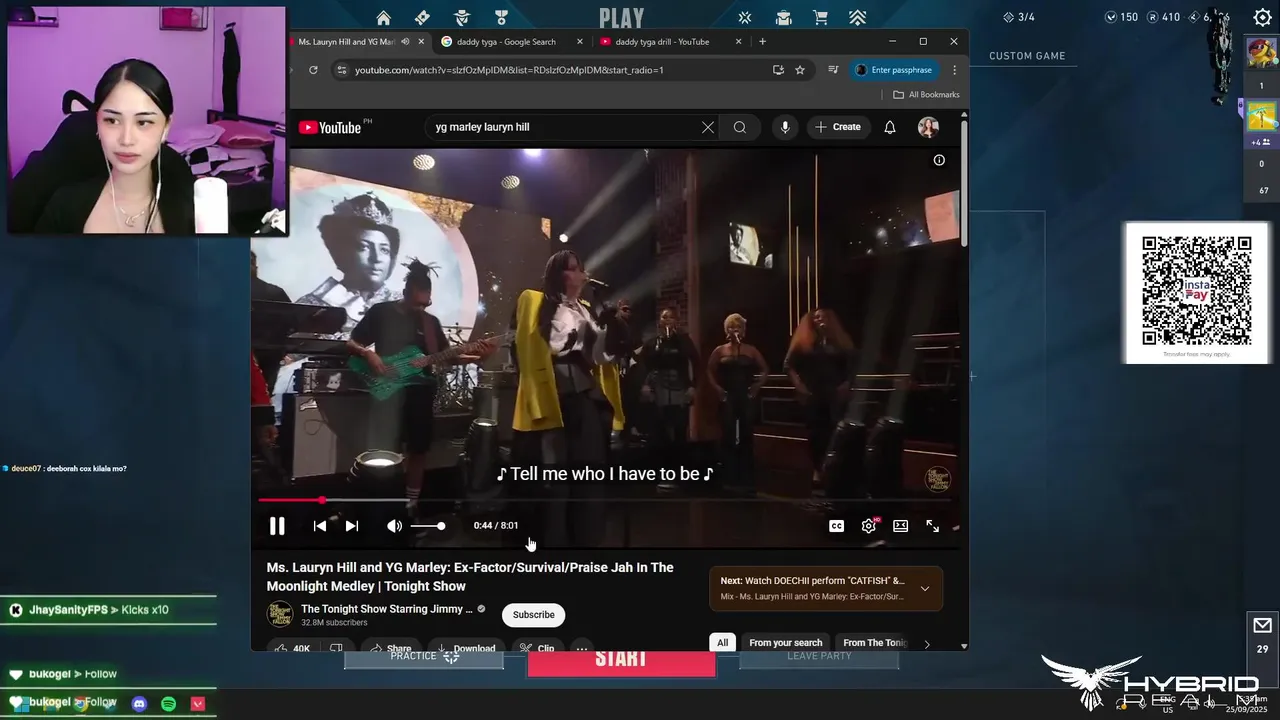Click Enter passphrase profile button
1280x720 pixels.
coord(894,70)
